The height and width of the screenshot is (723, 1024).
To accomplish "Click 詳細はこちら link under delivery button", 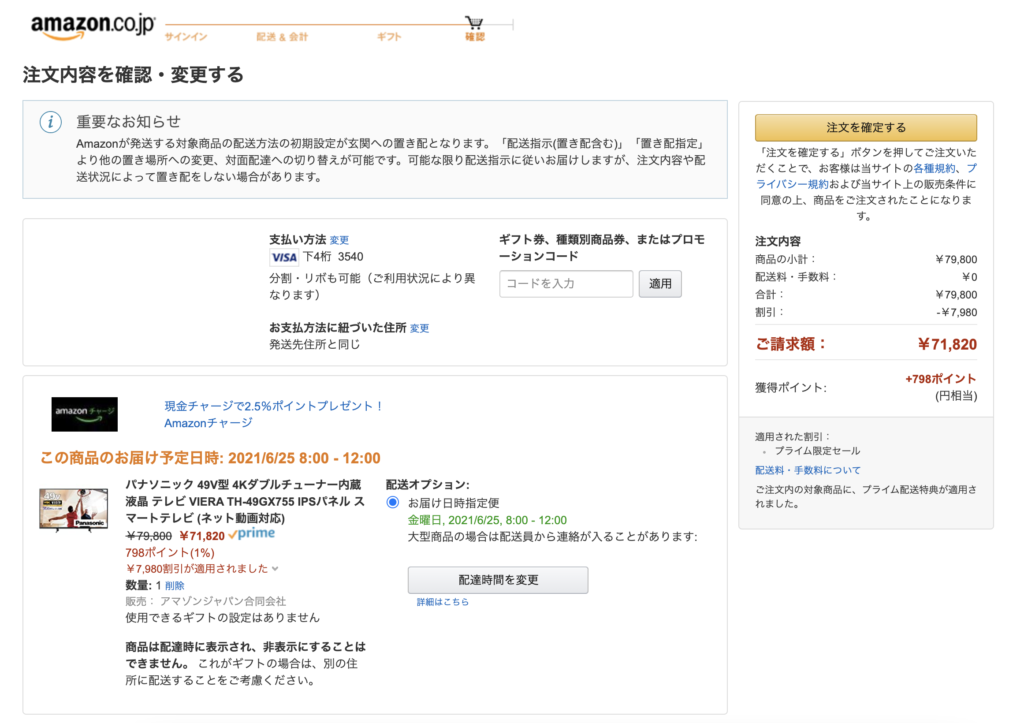I will tap(443, 602).
